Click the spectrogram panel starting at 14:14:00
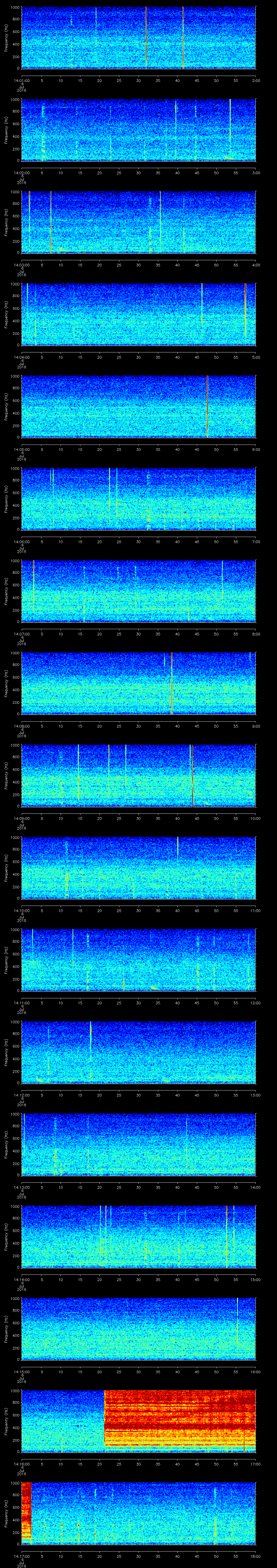 point(139,1237)
